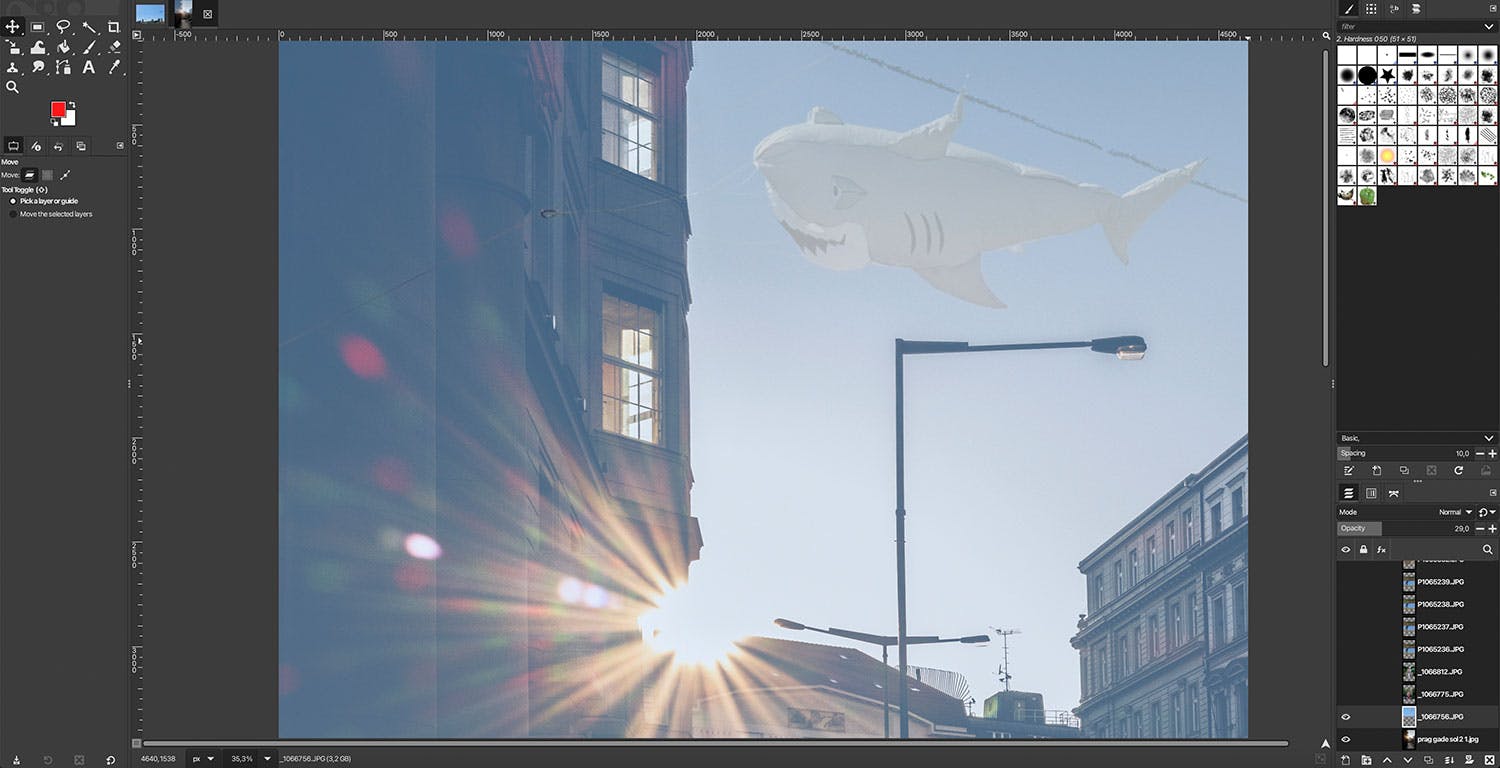Image resolution: width=1500 pixels, height=768 pixels.
Task: Open the Layers dock tab menu arrow
Action: tap(1492, 493)
